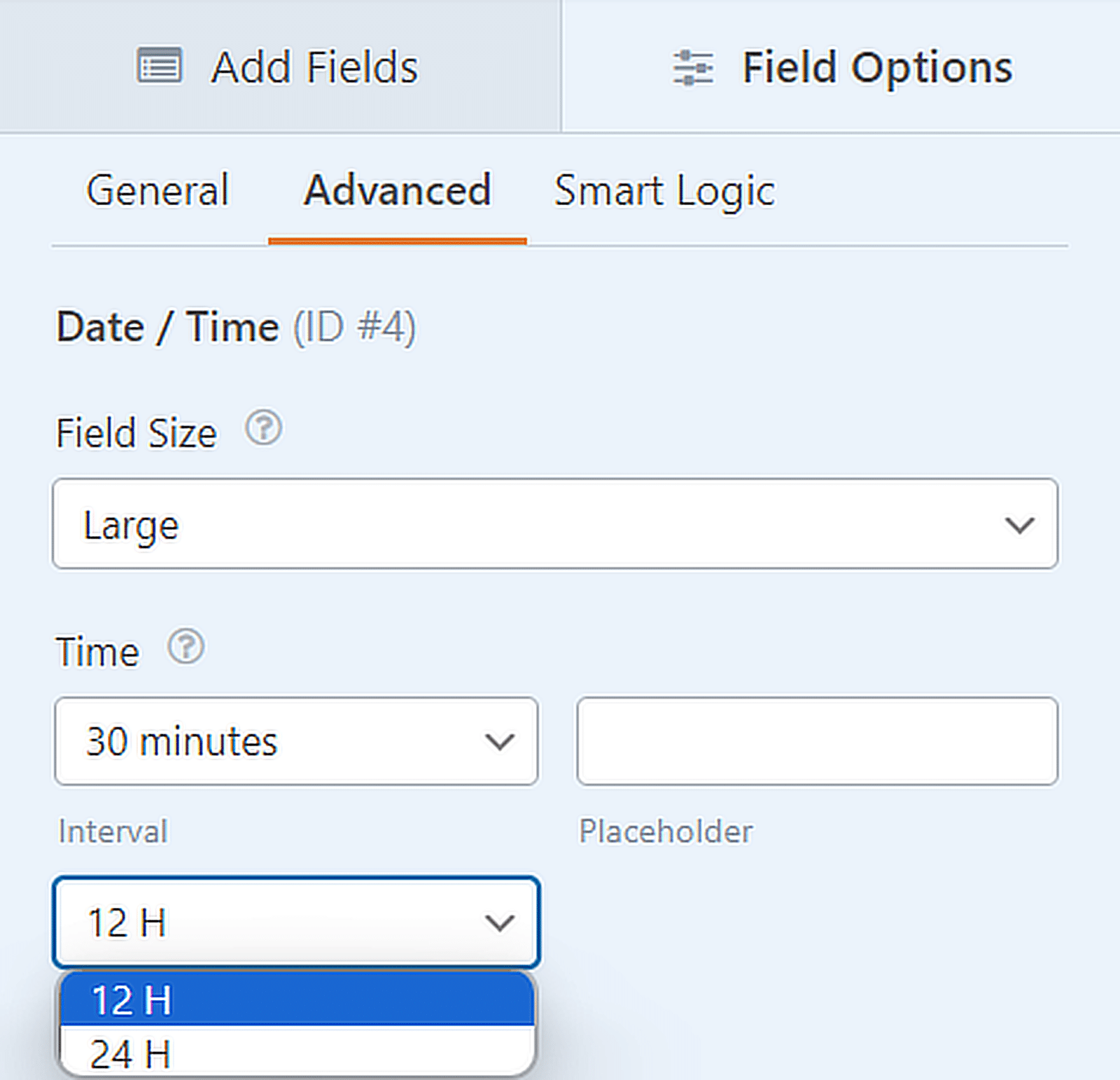Click the Large field size value
The height and width of the screenshot is (1080, 1120).
(x=132, y=525)
